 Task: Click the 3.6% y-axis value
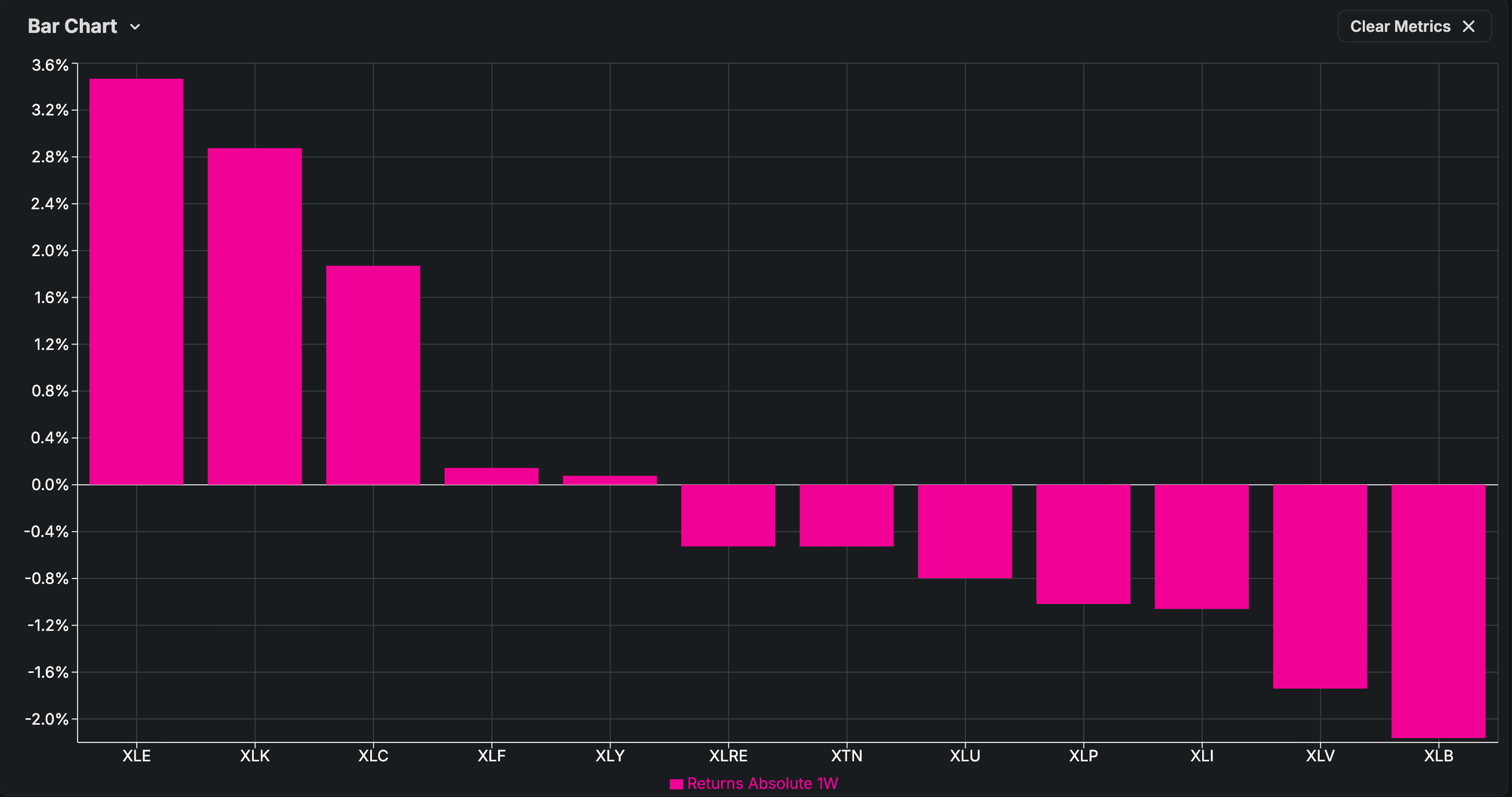pyautogui.click(x=50, y=65)
